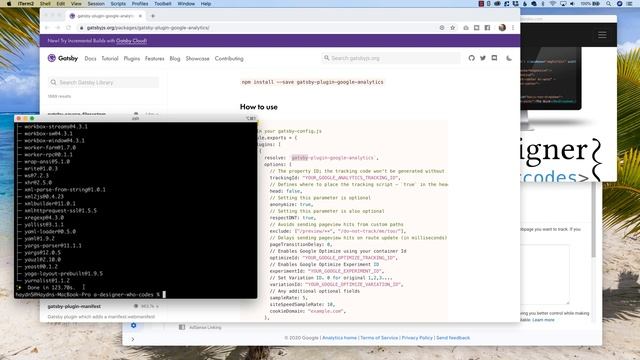Viewport: 640px width, 360px height.
Task: Open the Shell menu
Action: point(45,4)
